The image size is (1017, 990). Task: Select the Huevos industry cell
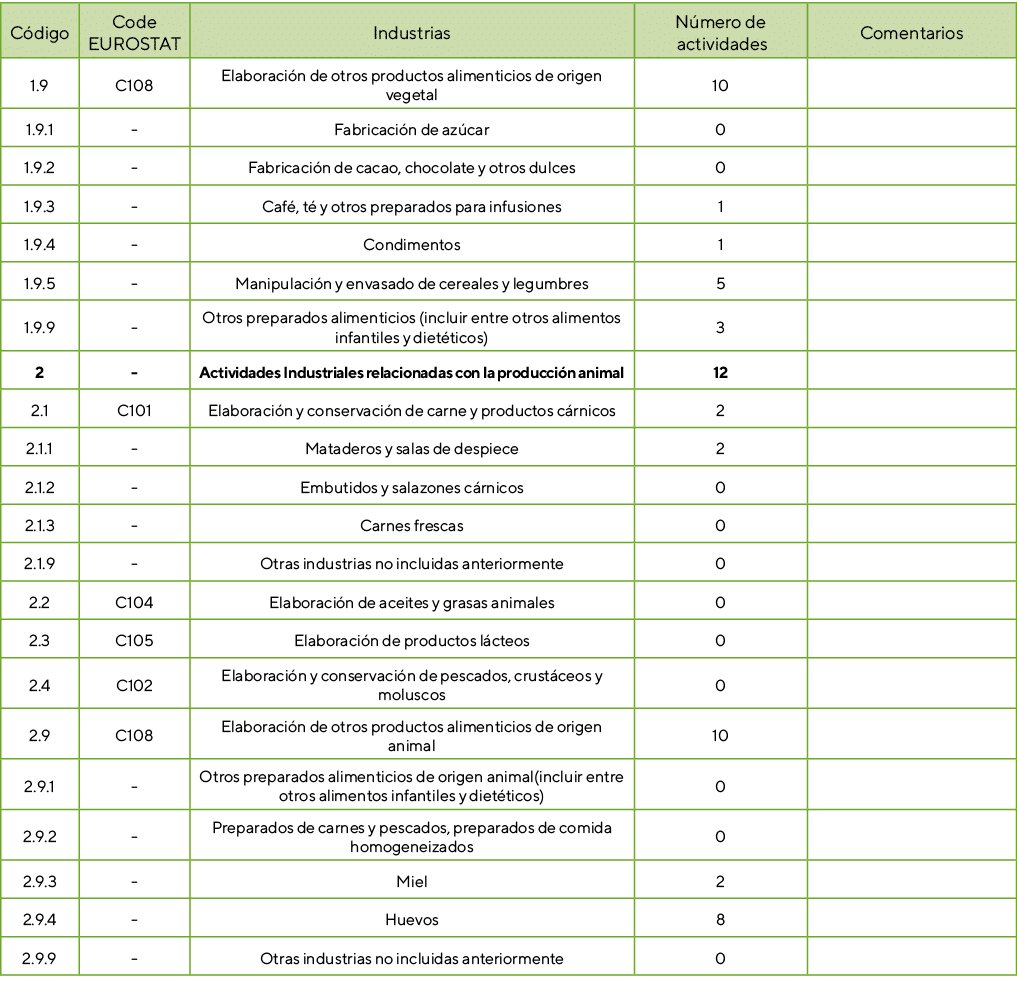[x=411, y=920]
